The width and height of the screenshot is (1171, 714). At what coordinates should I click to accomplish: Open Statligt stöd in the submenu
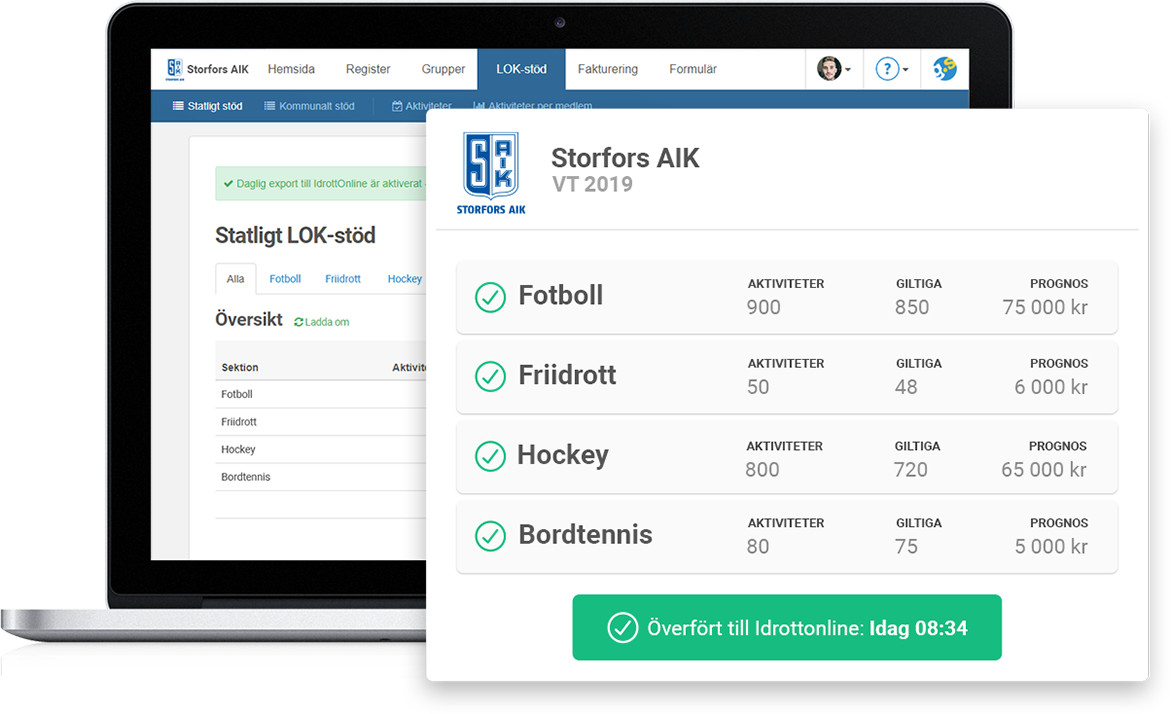click(208, 106)
